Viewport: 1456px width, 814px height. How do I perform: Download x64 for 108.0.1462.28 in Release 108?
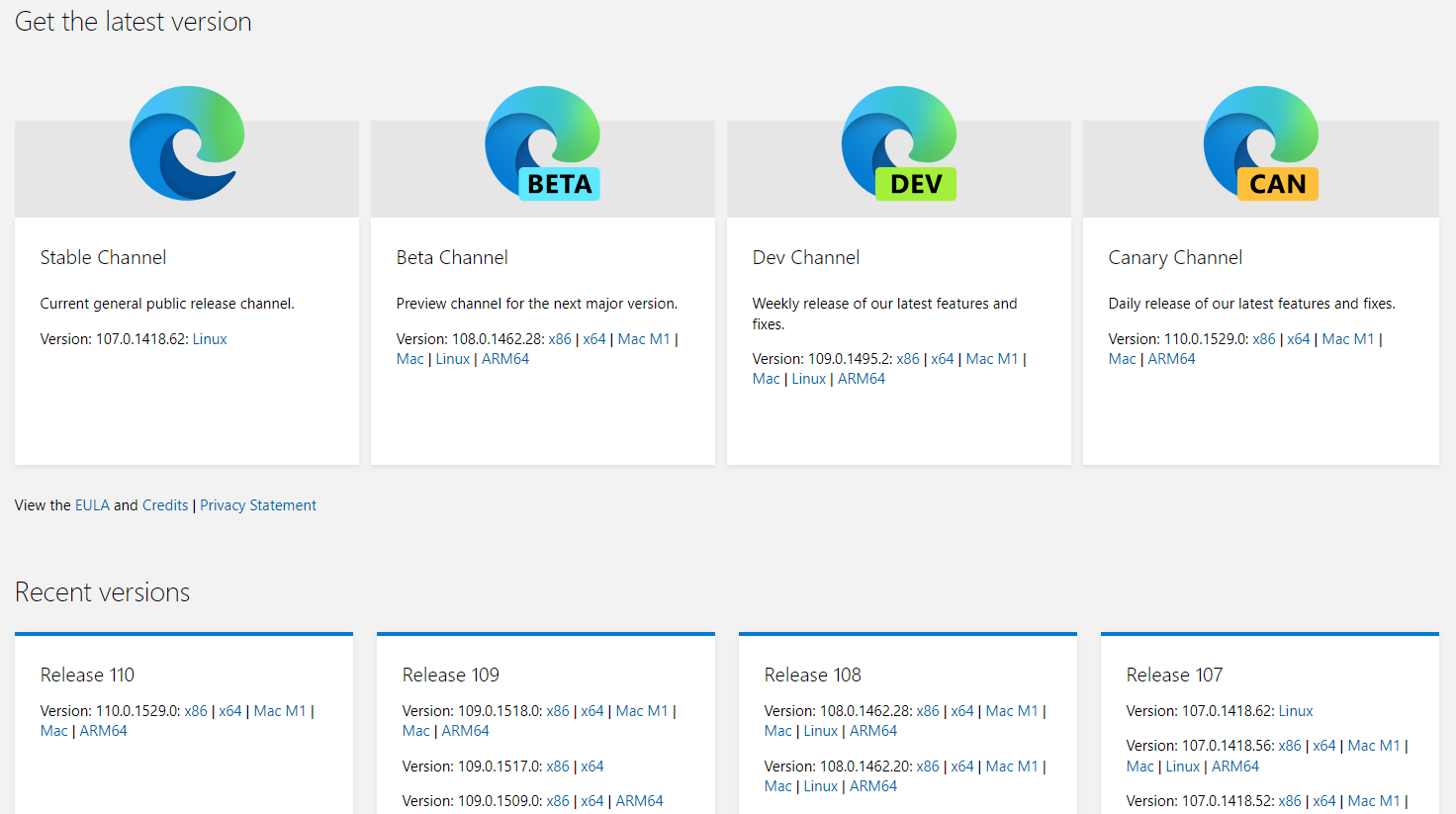click(962, 711)
